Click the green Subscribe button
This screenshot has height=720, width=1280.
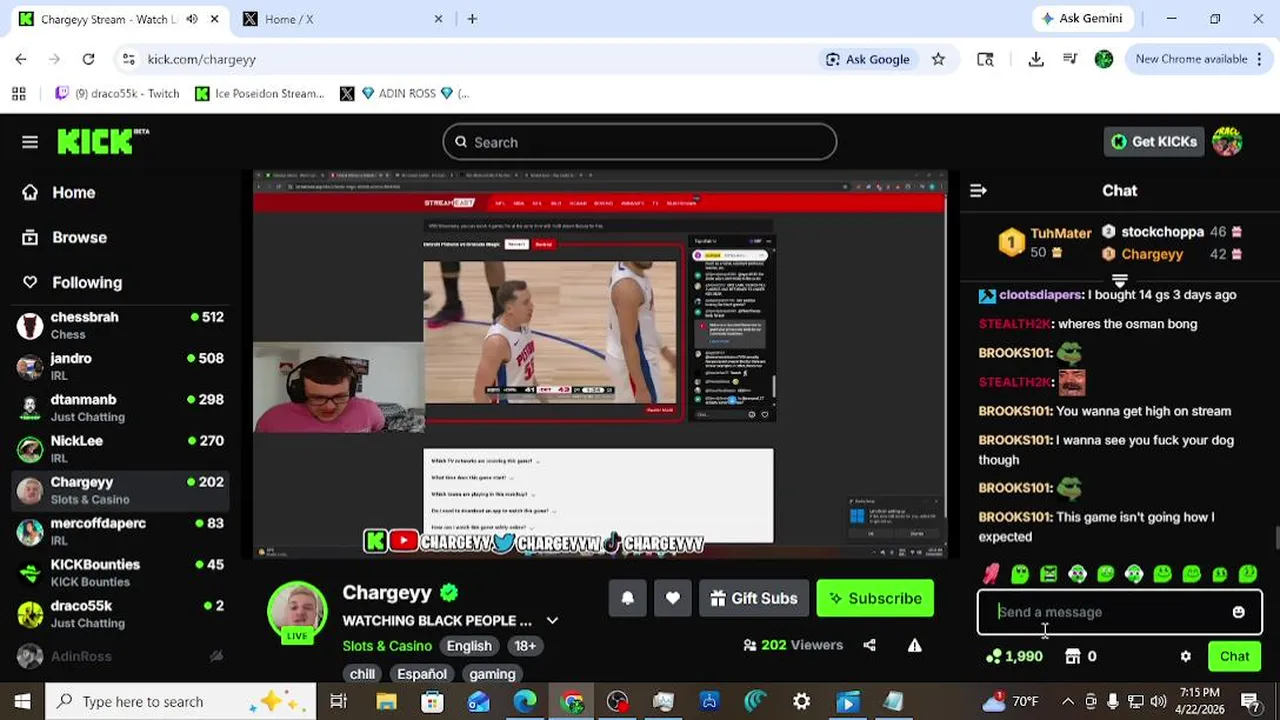coord(875,598)
